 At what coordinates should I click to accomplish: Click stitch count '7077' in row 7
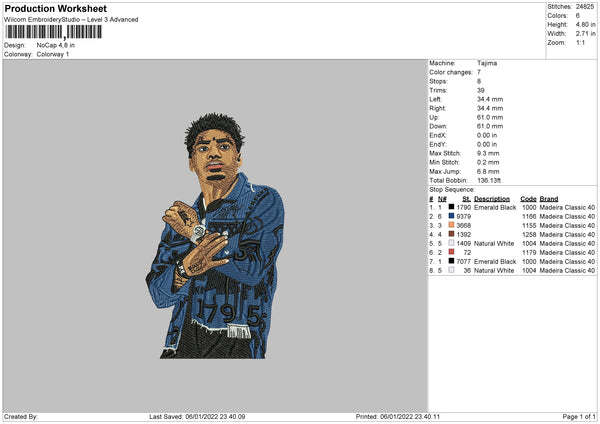pyautogui.click(x=463, y=261)
